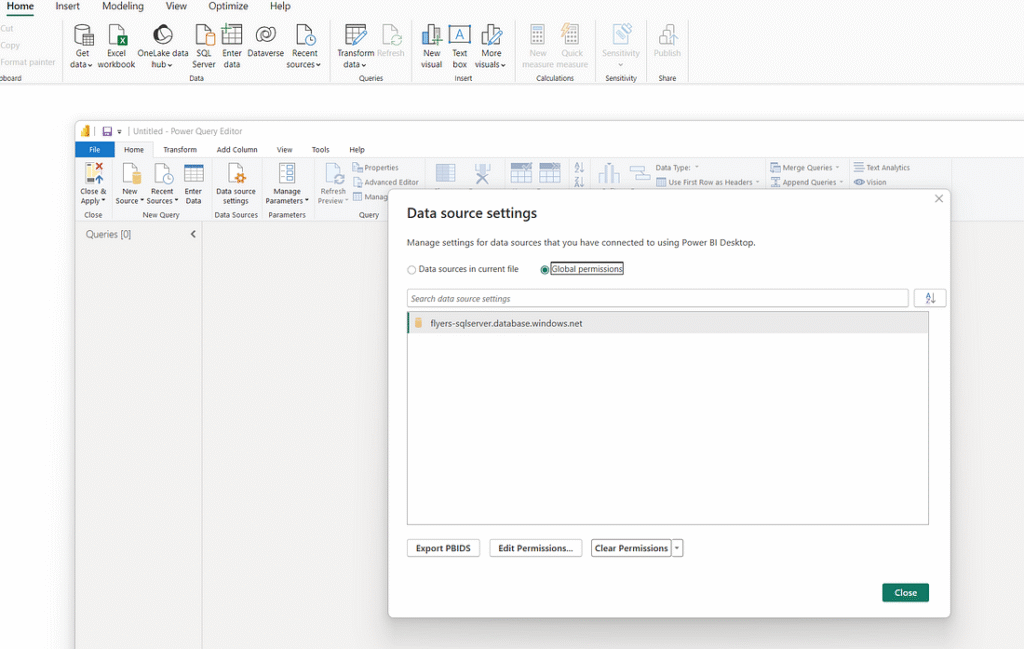Click the Search data source settings field
Screen dimensions: 1024x649
tap(658, 298)
